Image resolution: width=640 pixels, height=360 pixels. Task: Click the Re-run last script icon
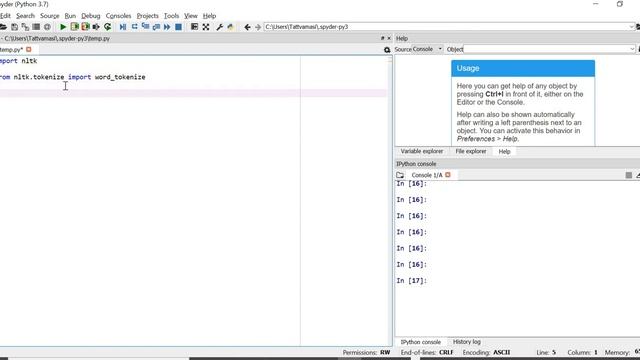click(107, 27)
